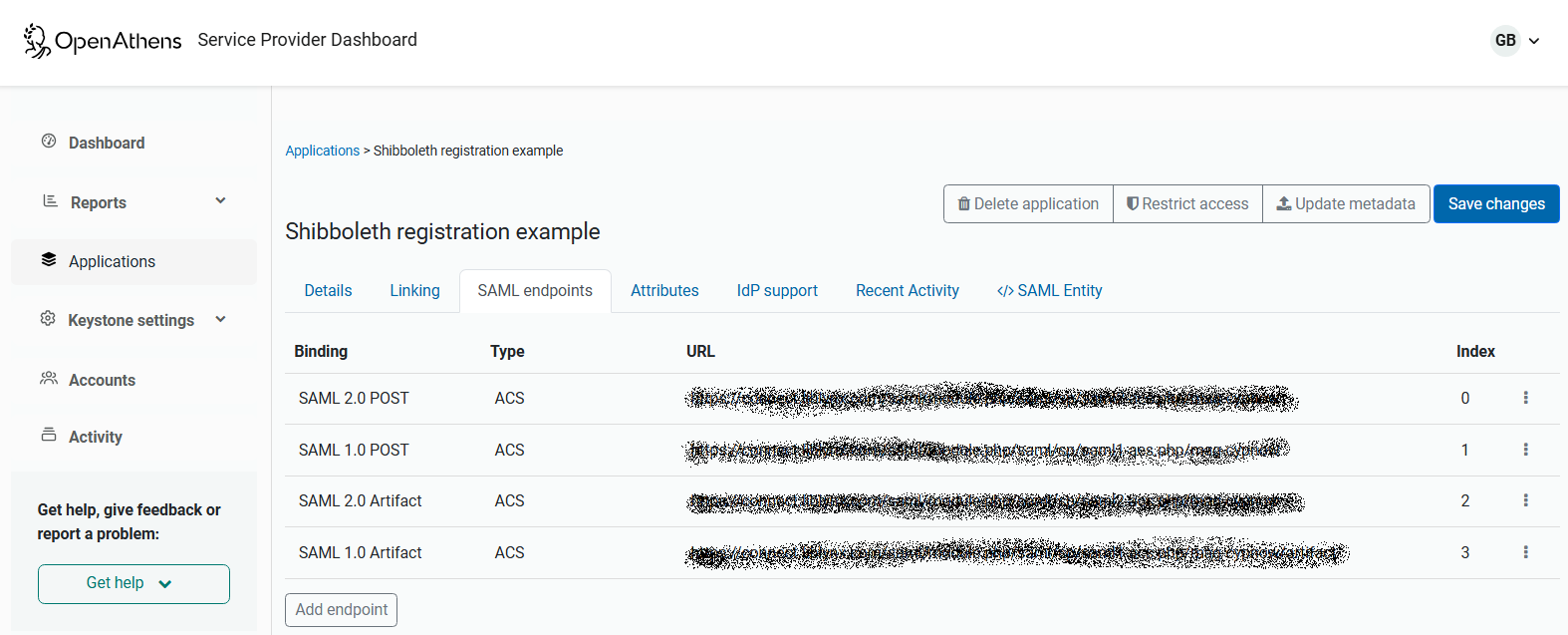1568x635 pixels.
Task: Open kebab menu for SAML 1.0 POST row
Action: click(x=1525, y=450)
